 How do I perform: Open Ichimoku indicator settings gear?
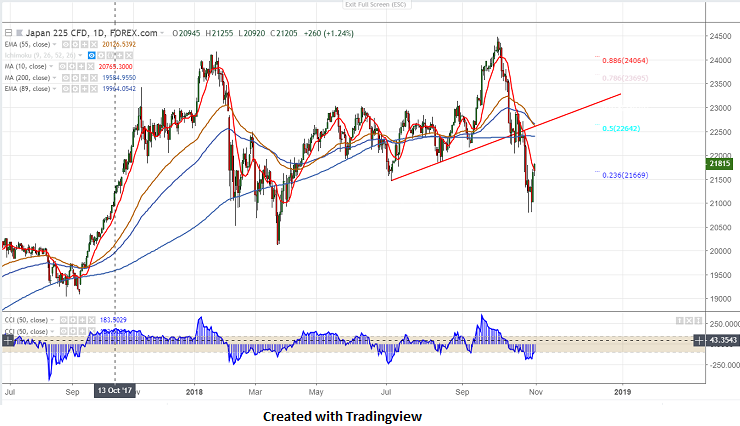pyautogui.click(x=101, y=56)
